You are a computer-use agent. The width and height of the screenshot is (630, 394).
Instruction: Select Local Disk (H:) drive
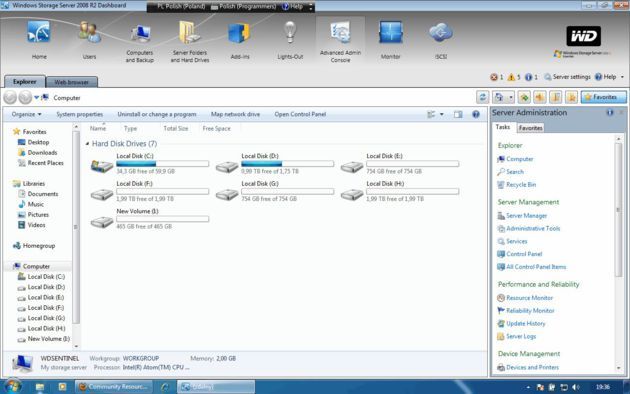coord(399,191)
